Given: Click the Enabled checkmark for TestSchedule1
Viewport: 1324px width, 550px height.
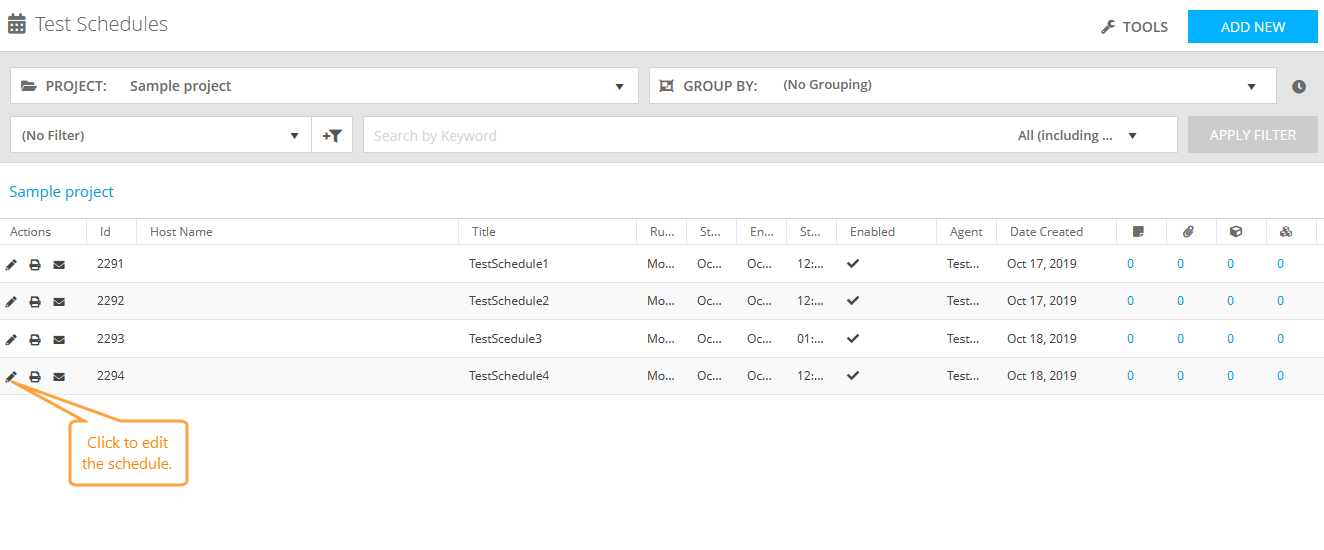Looking at the screenshot, I should [853, 264].
